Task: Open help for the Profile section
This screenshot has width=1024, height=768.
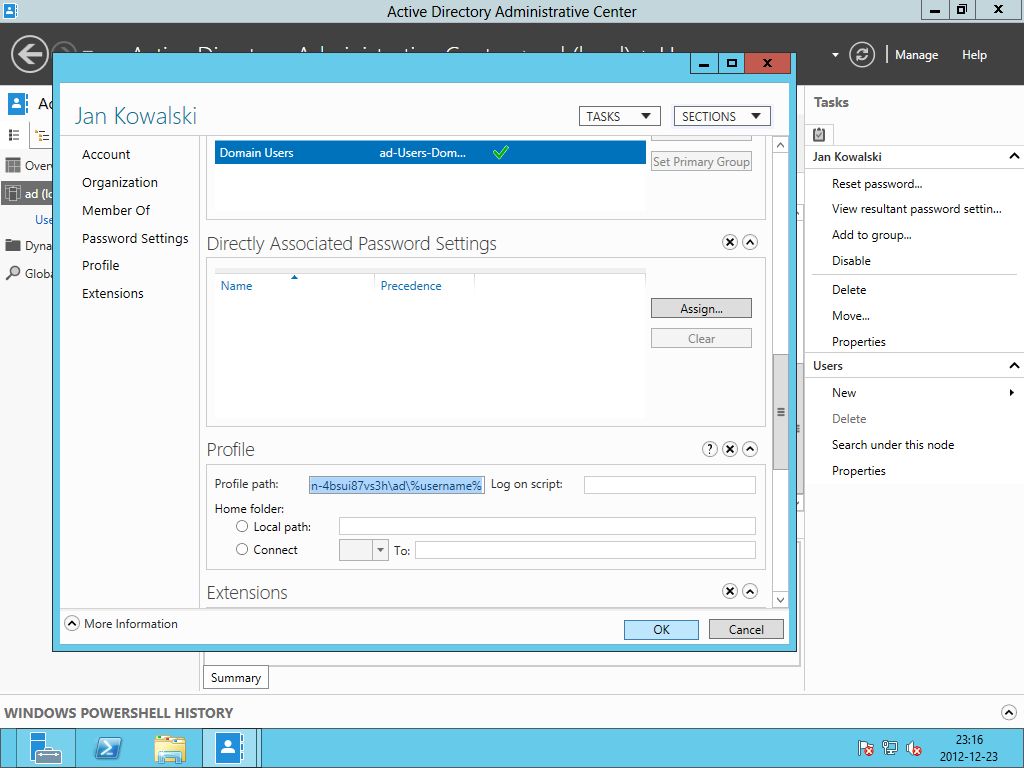Action: [709, 449]
